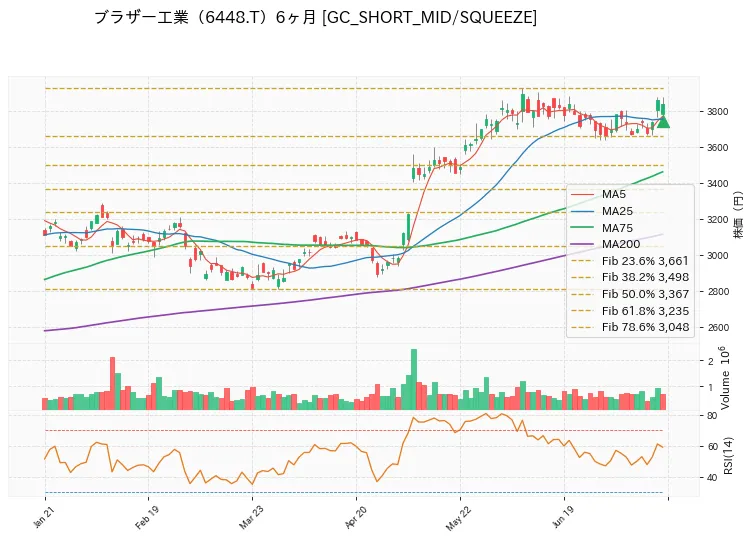This screenshot has height=540, width=752.
Task: Click the May 22 date axis label
Action: [x=458, y=518]
